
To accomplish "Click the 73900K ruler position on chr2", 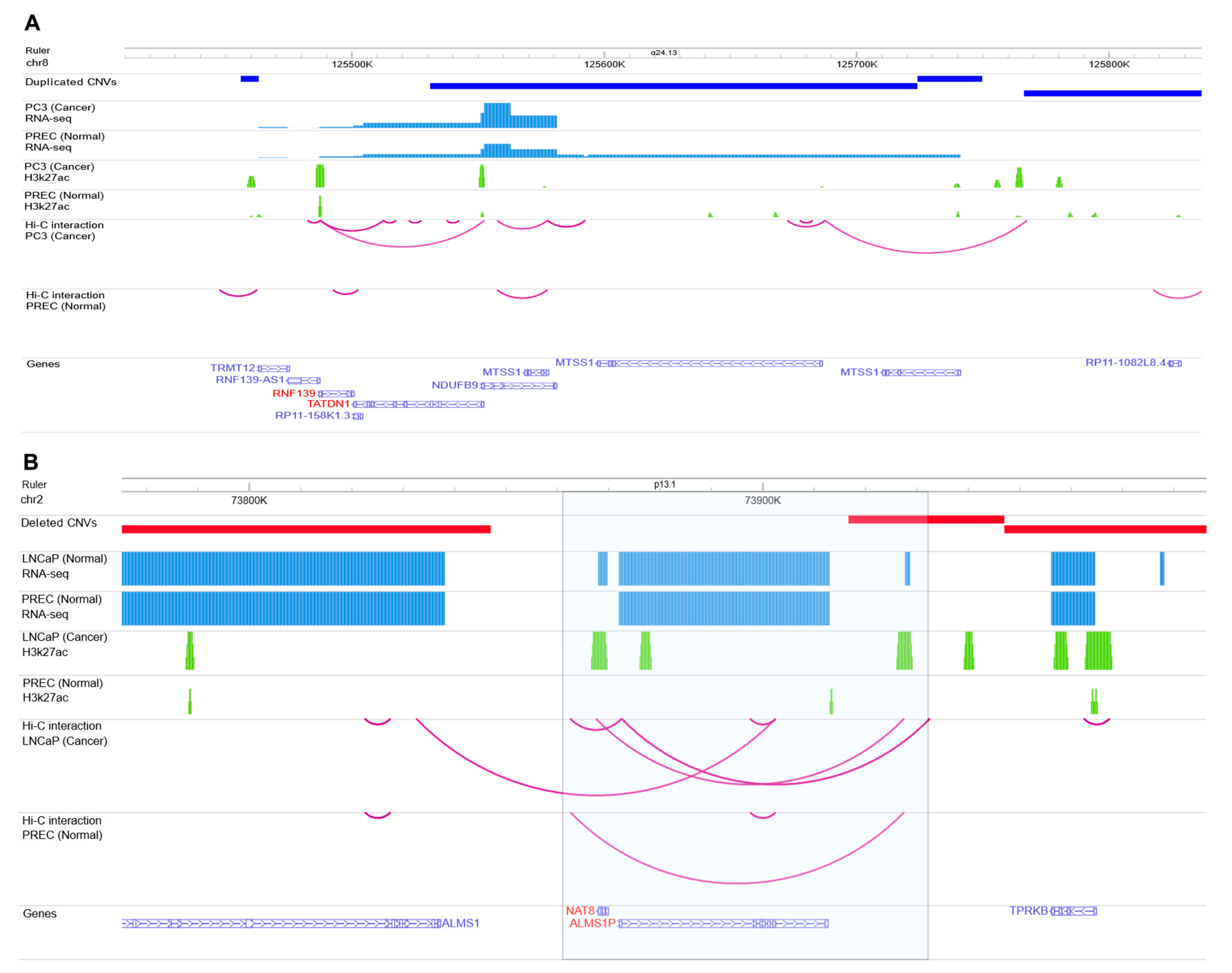I will 762,500.
